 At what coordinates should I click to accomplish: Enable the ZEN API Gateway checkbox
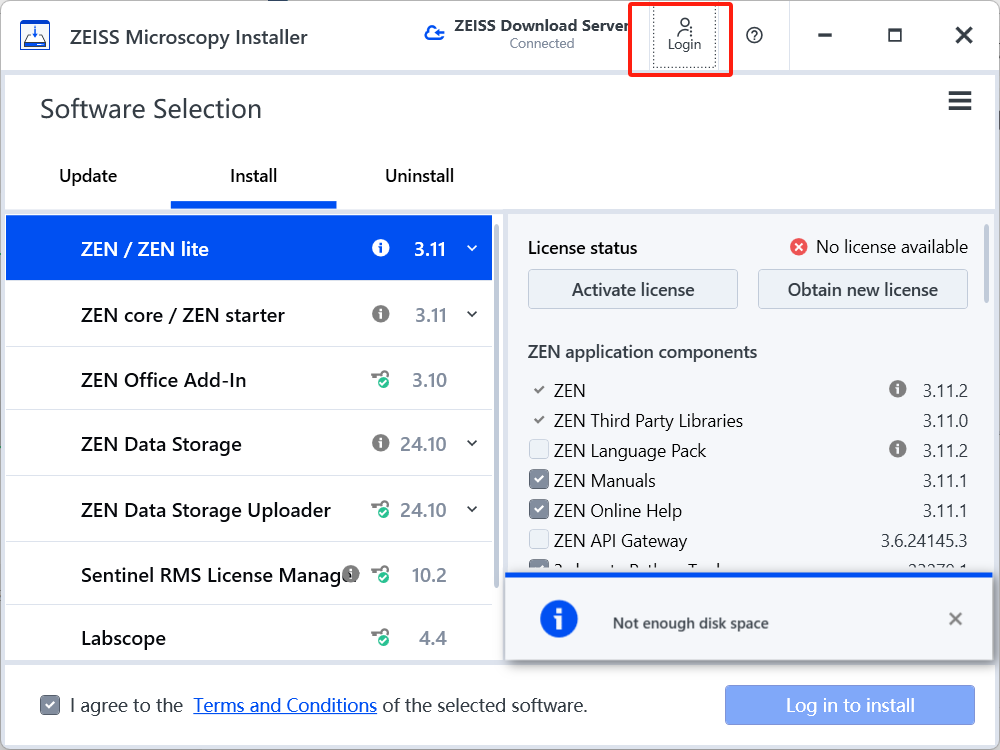pos(539,540)
